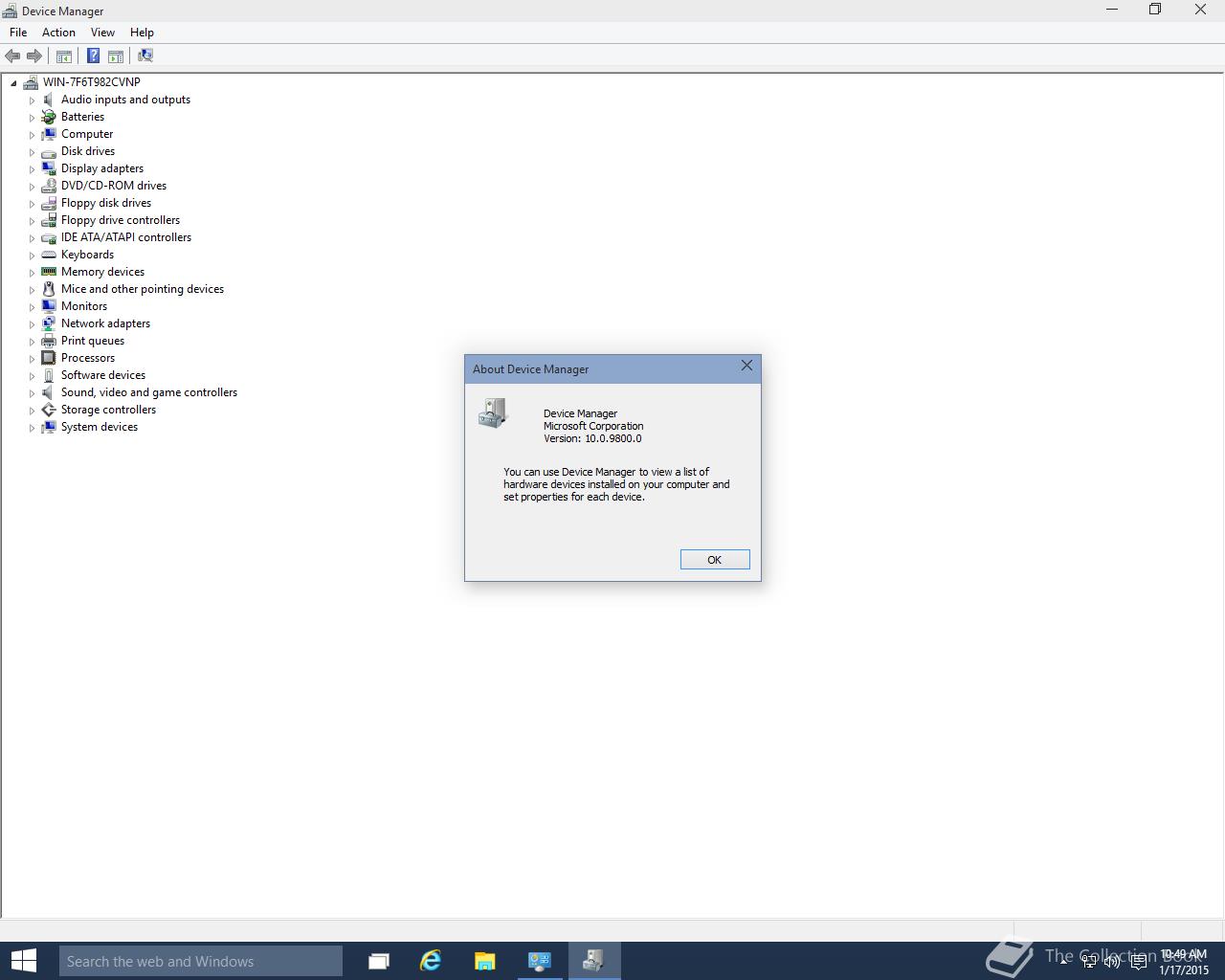Click the blue Help question mark icon
This screenshot has height=980, width=1225.
point(93,56)
